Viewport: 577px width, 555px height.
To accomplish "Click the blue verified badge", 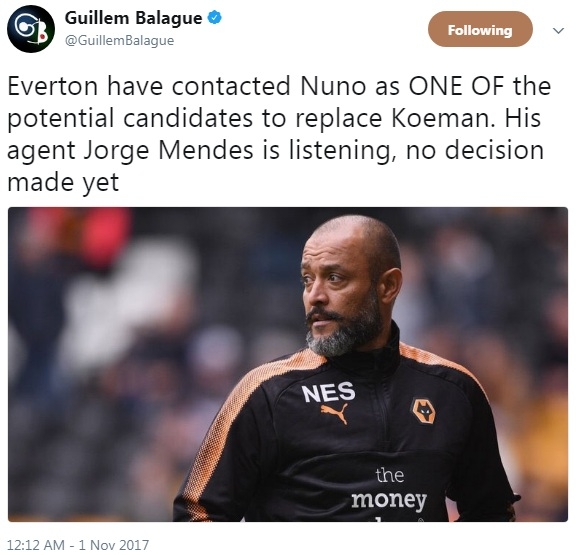I will (x=215, y=17).
